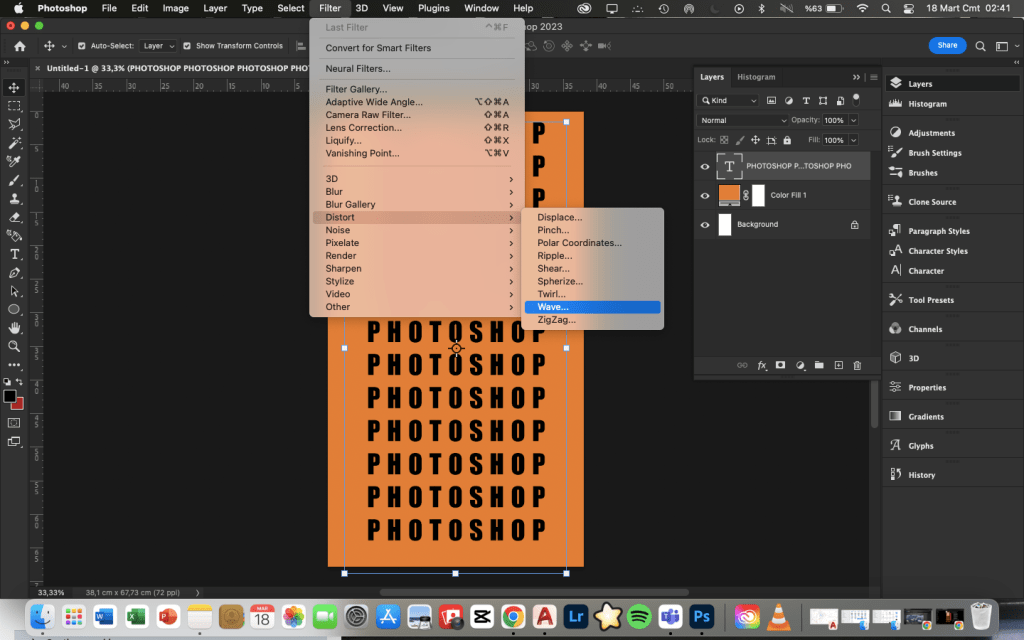The width and height of the screenshot is (1024, 640).
Task: Open the Normal blend mode dropdown
Action: tap(742, 120)
